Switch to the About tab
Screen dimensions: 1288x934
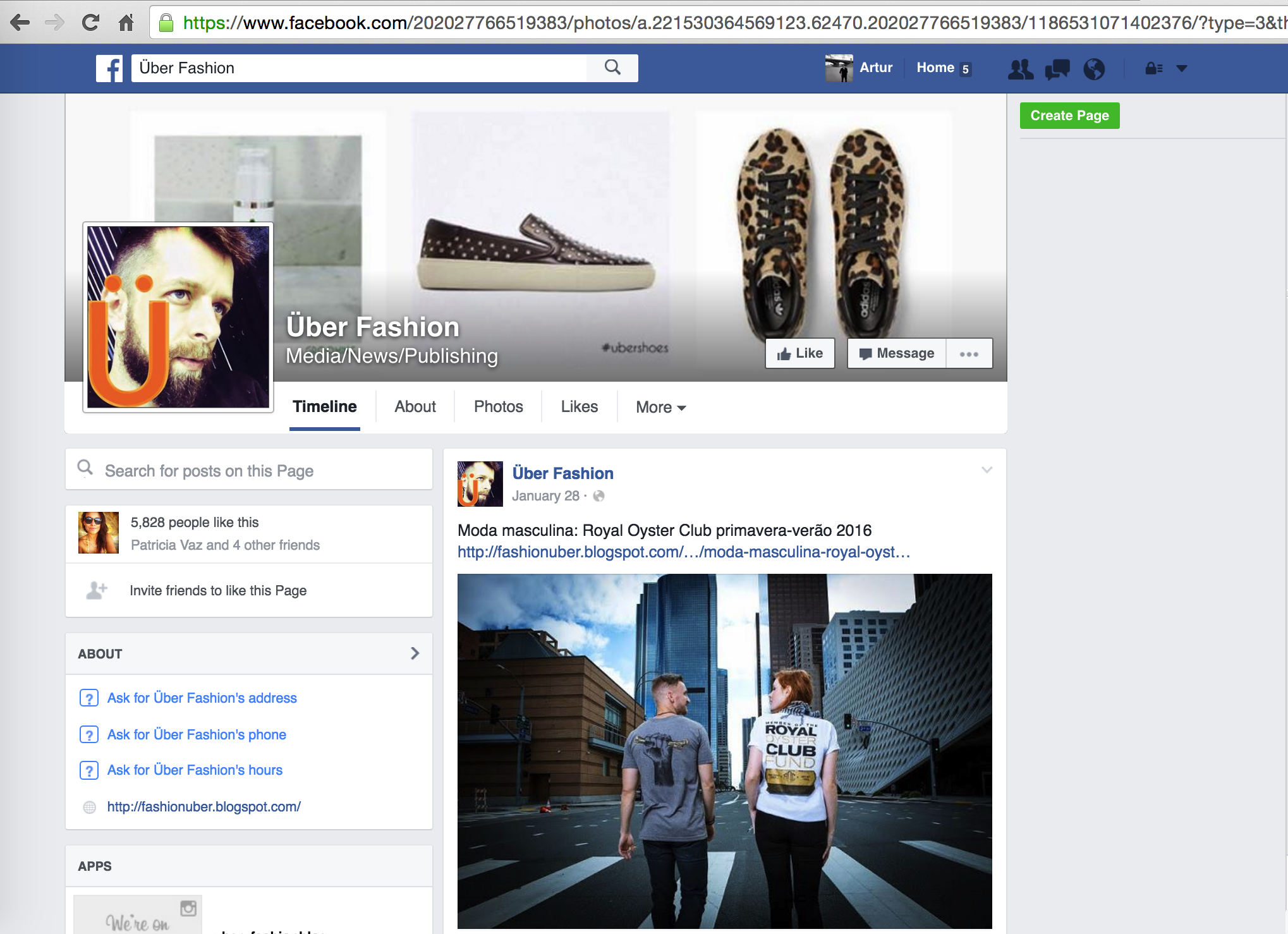pos(415,407)
